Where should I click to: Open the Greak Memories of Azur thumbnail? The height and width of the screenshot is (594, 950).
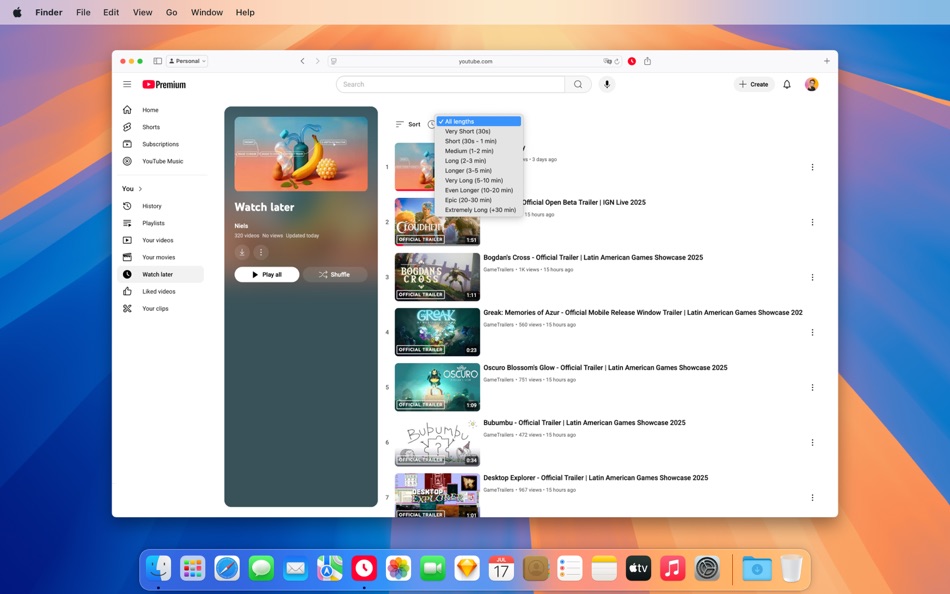(437, 332)
